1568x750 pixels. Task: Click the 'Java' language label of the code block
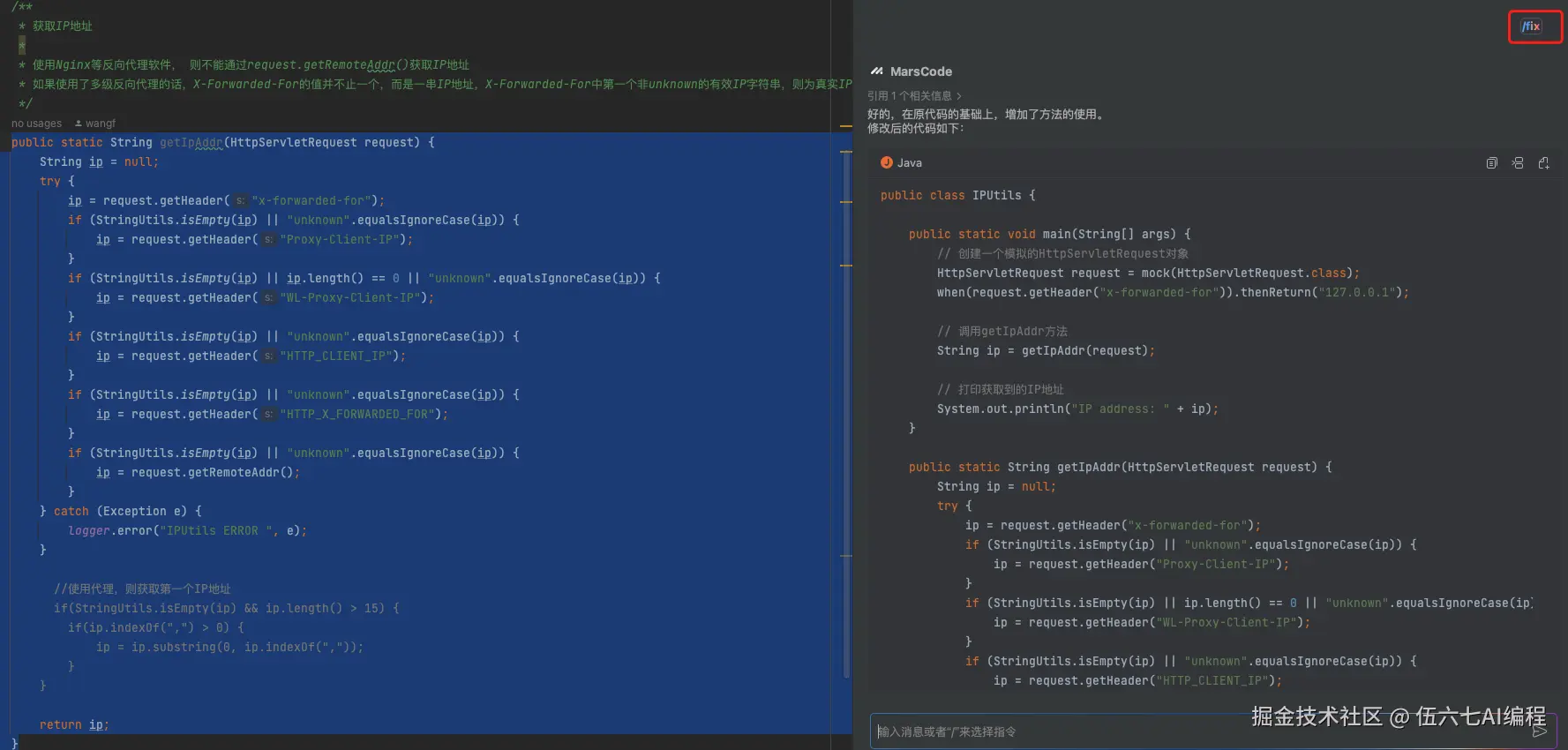point(910,163)
